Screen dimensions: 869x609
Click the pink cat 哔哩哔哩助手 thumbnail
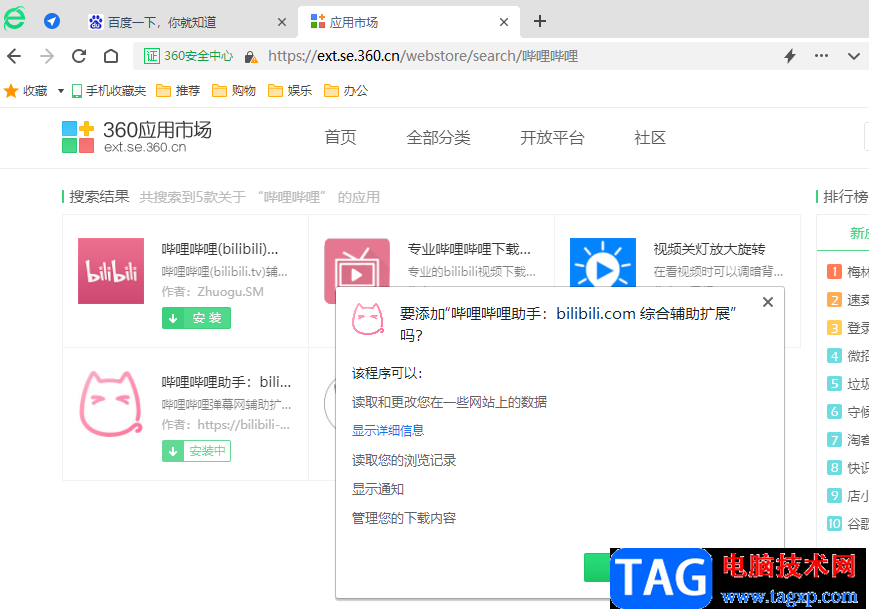point(111,404)
